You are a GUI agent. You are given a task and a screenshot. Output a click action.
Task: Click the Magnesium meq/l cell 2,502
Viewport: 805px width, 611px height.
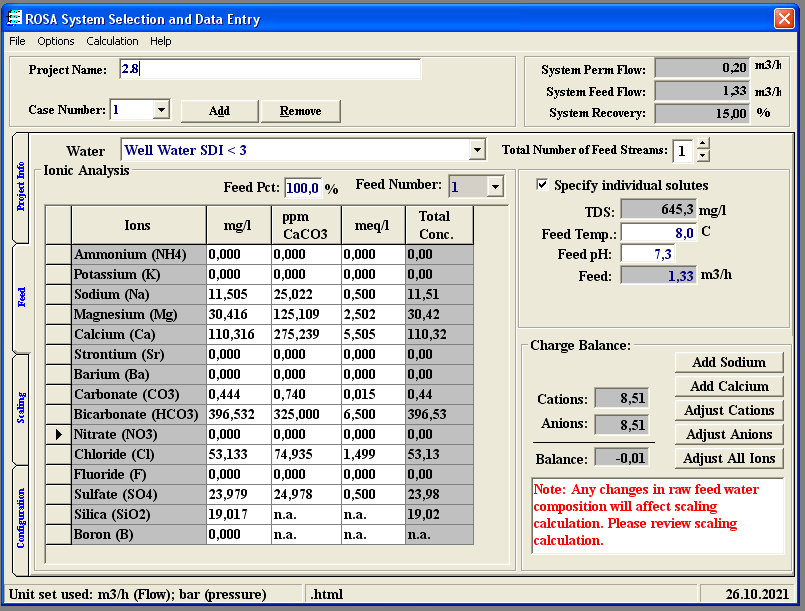373,314
